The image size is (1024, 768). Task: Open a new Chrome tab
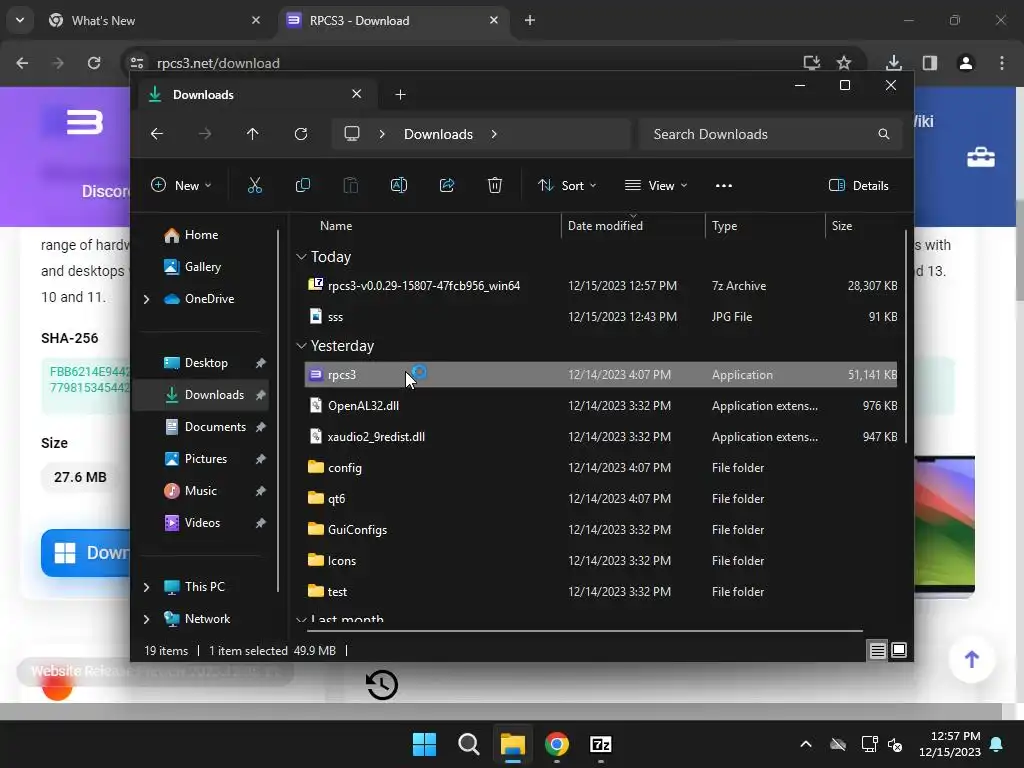point(530,20)
